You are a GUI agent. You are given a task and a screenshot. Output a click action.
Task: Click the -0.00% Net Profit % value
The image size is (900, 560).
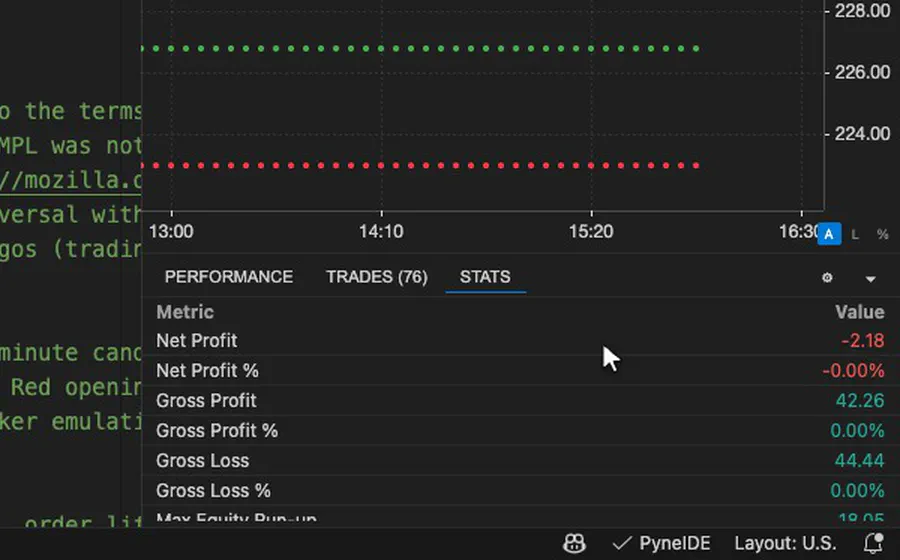tap(854, 371)
